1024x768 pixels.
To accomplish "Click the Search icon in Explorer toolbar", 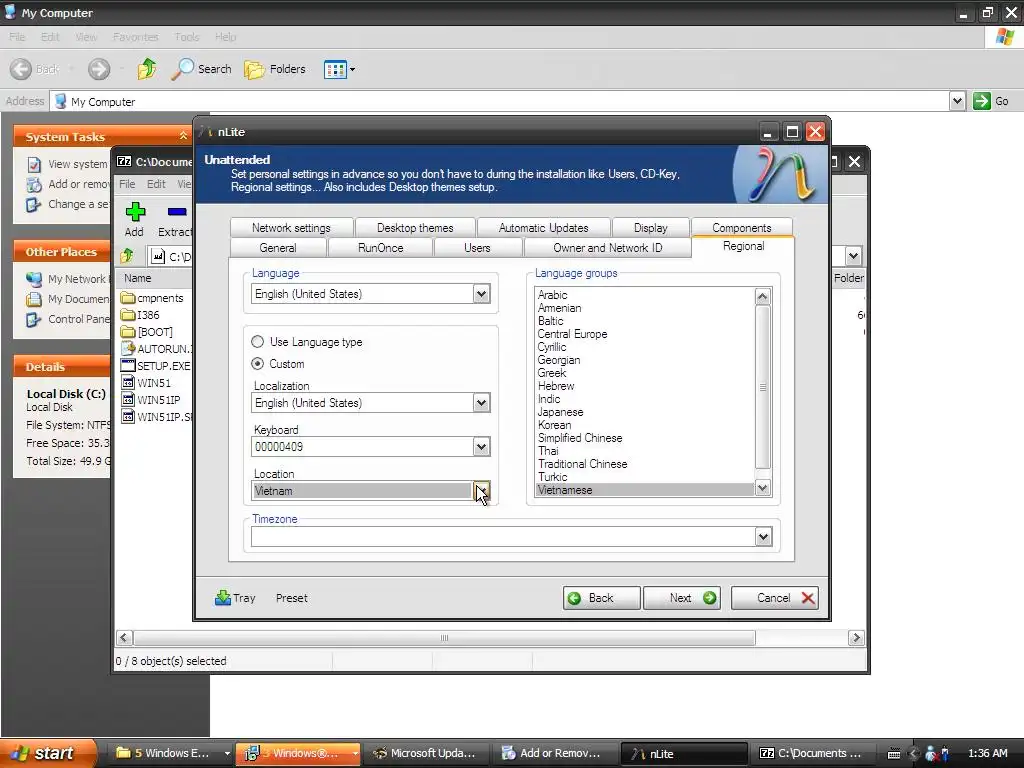I will (183, 69).
